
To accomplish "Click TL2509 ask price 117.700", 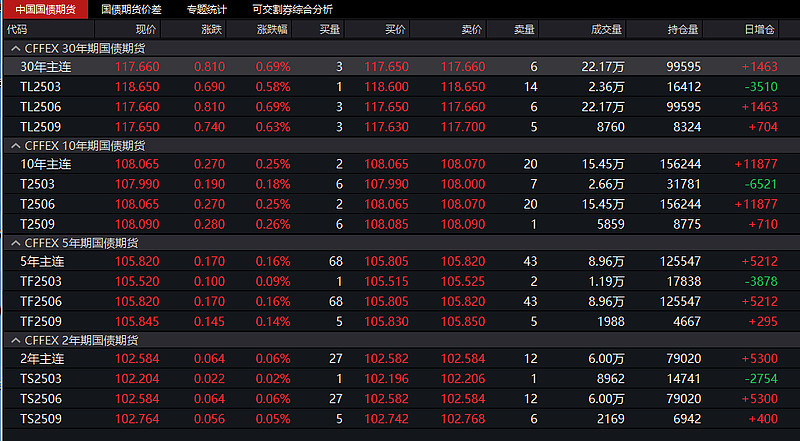I will 463,127.
